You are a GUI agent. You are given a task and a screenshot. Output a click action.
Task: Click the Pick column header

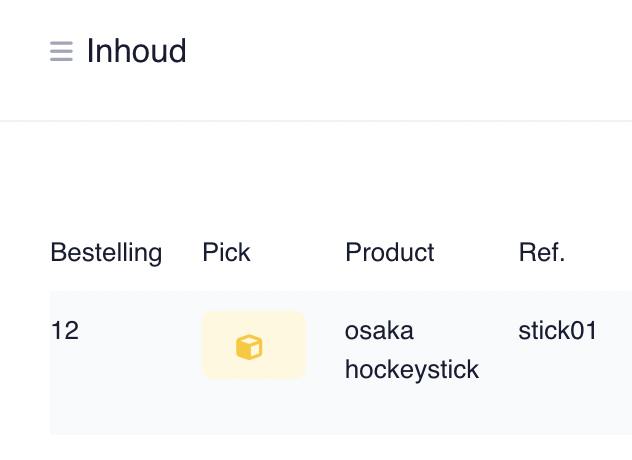[x=226, y=252]
